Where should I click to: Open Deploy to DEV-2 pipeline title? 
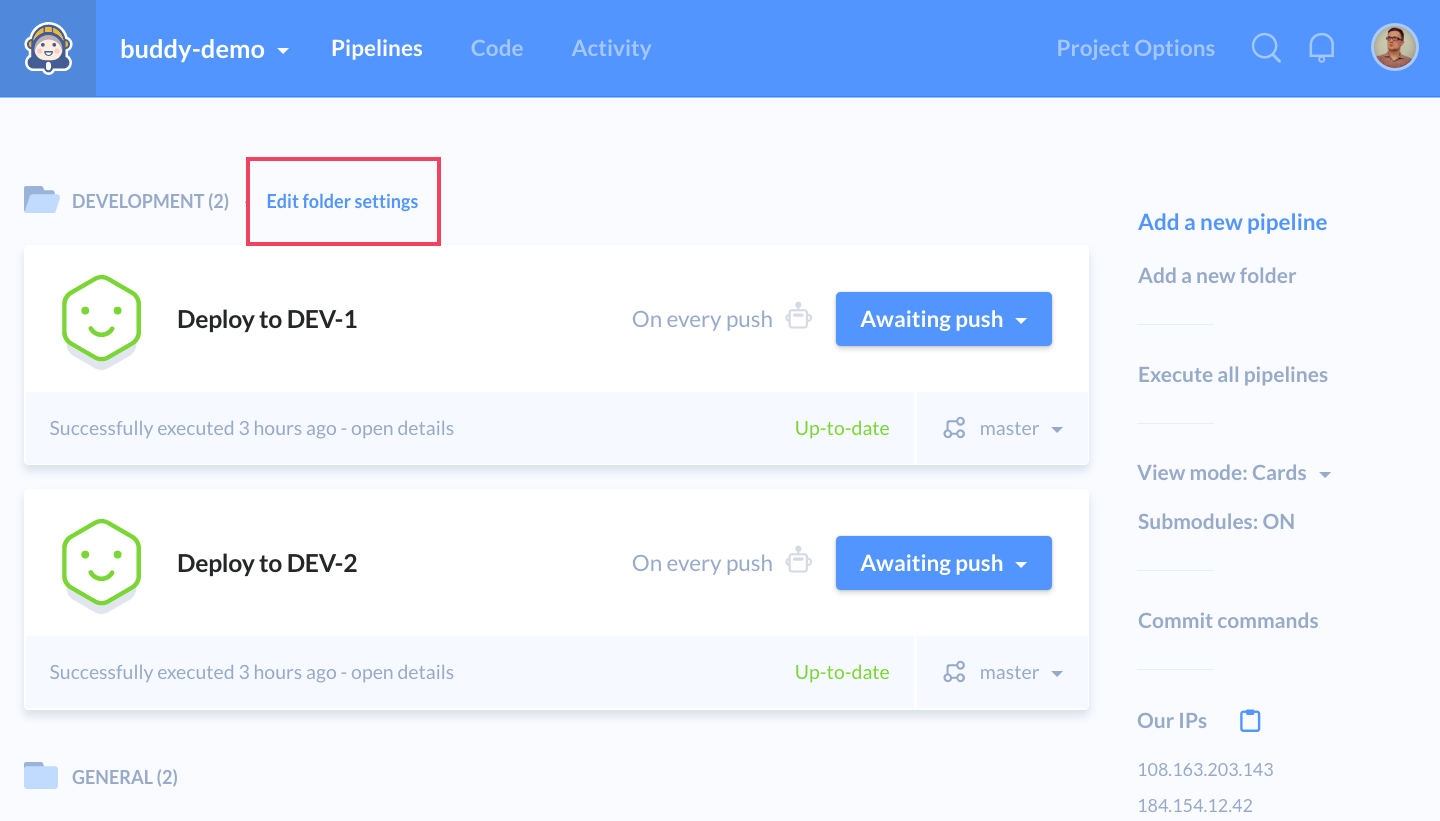click(x=267, y=564)
